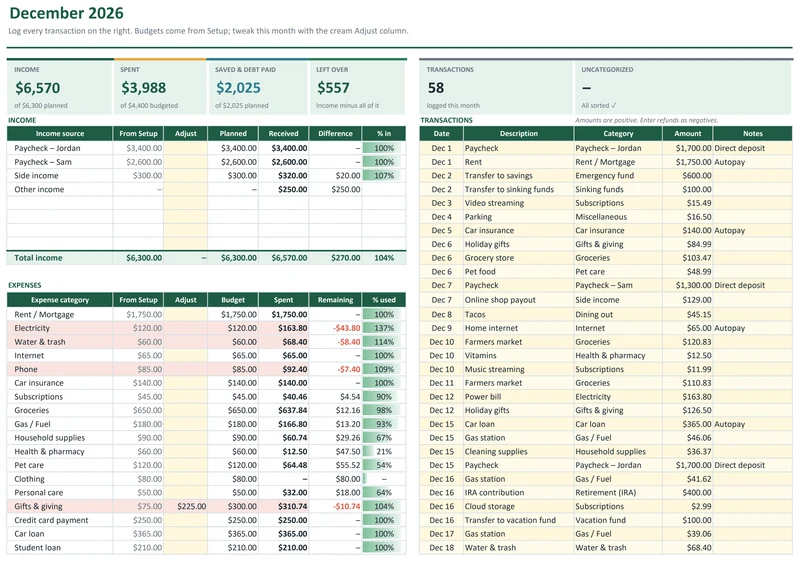
Task: Select the Online shop payout description
Action: coord(518,300)
